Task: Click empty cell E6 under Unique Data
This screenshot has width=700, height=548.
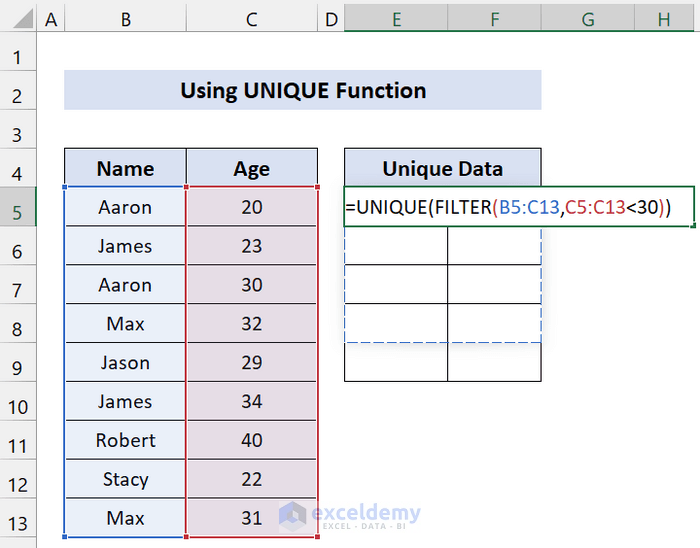Action: pyautogui.click(x=396, y=246)
